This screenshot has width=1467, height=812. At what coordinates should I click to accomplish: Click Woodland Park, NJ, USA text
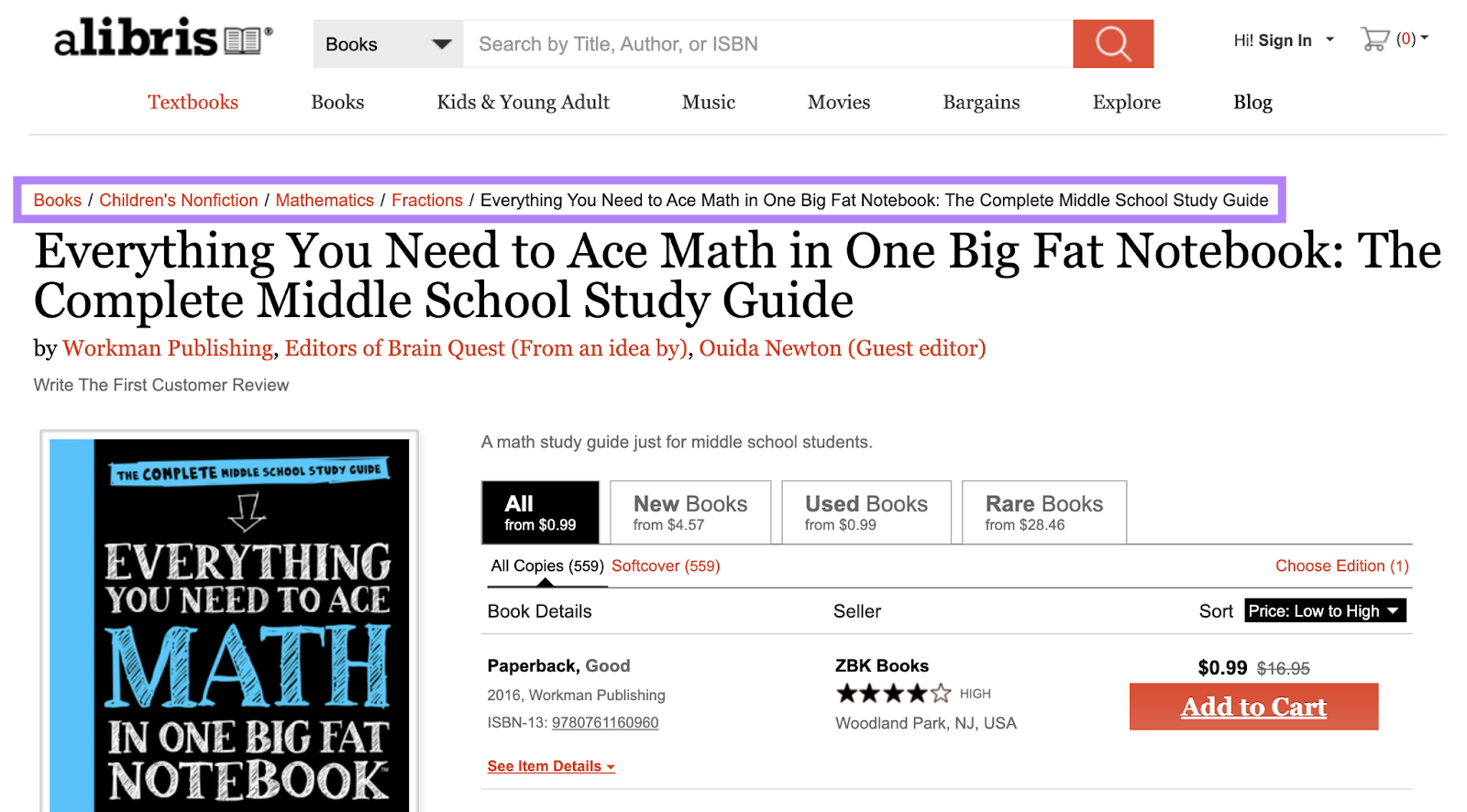(x=926, y=723)
